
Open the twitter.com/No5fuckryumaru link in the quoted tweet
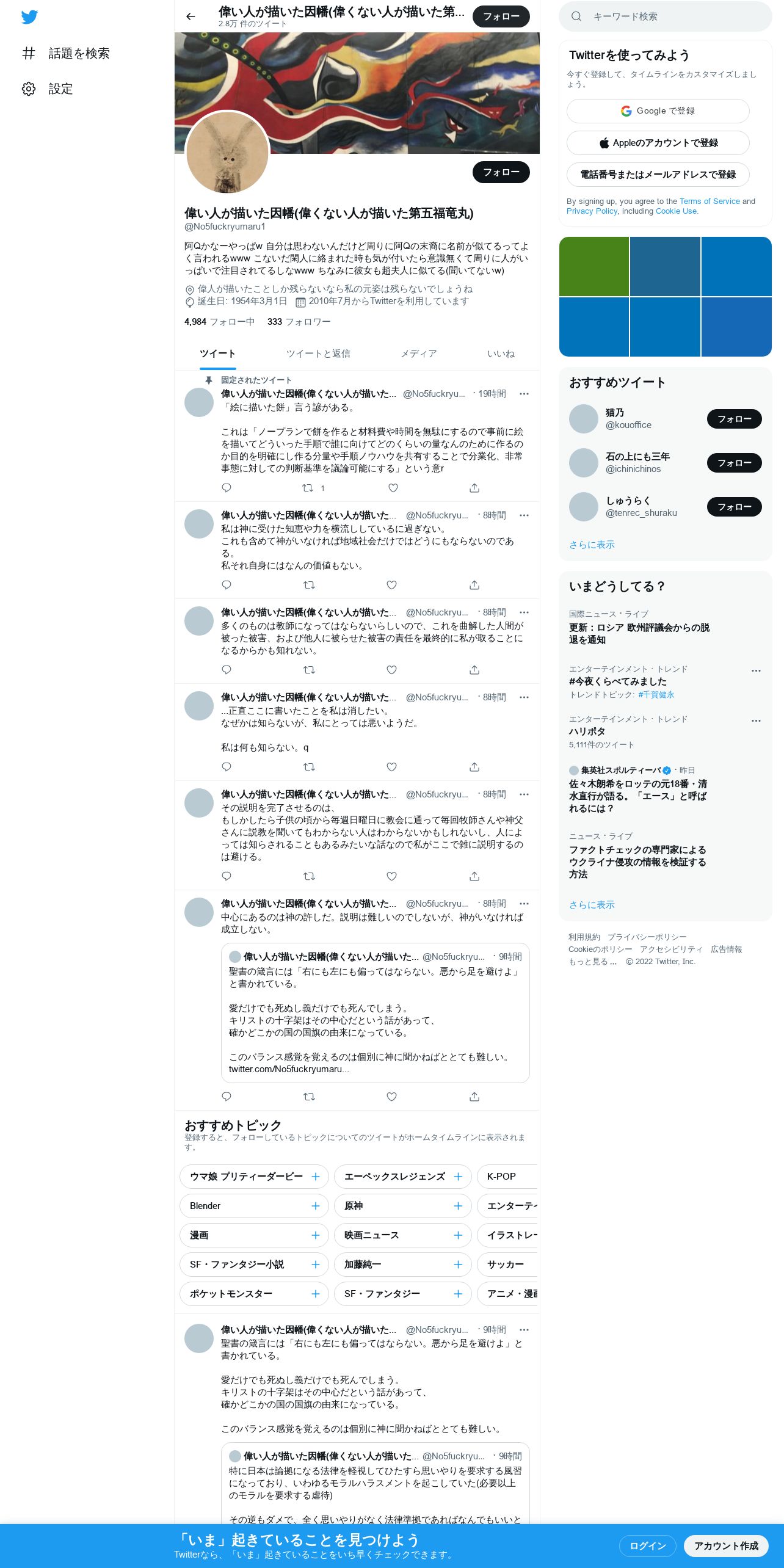click(289, 1069)
